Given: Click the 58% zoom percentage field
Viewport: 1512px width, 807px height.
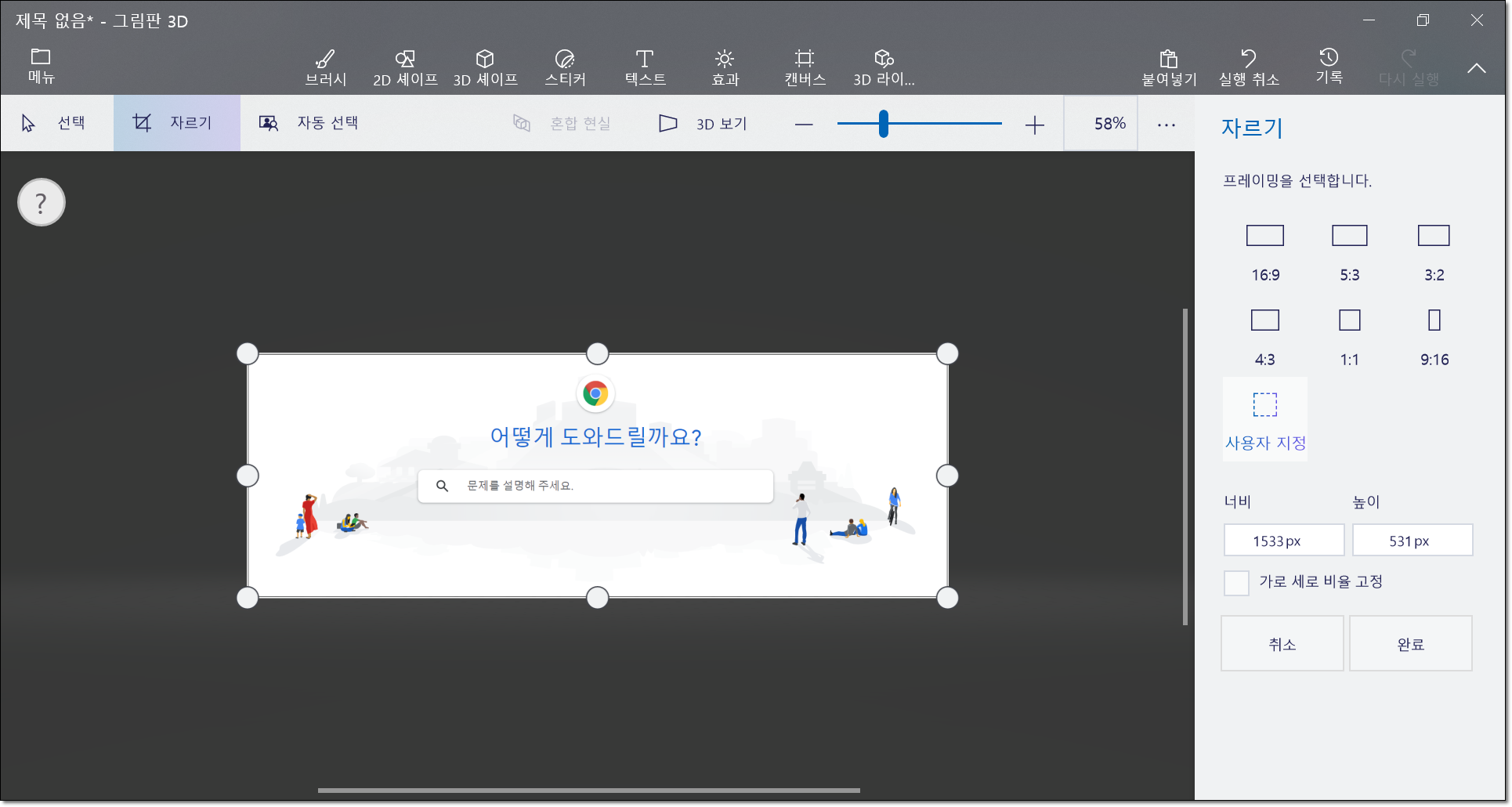Looking at the screenshot, I should [x=1101, y=123].
